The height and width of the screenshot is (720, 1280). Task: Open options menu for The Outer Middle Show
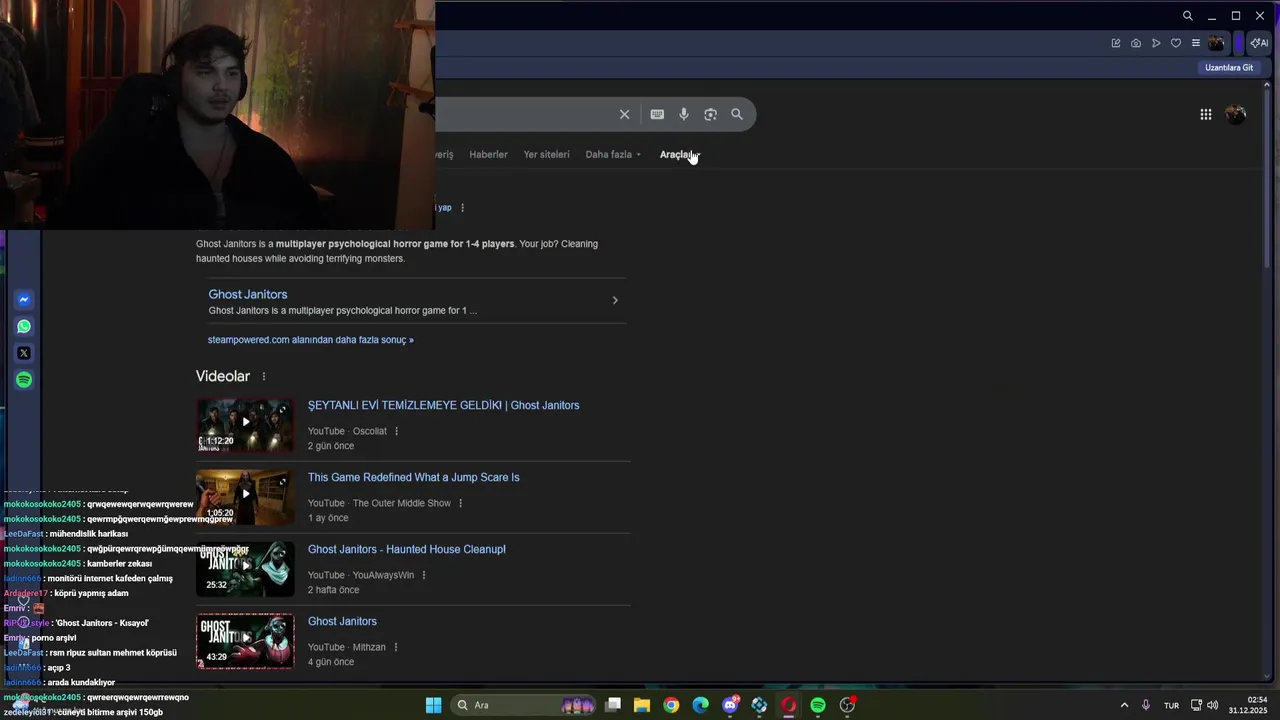(460, 503)
